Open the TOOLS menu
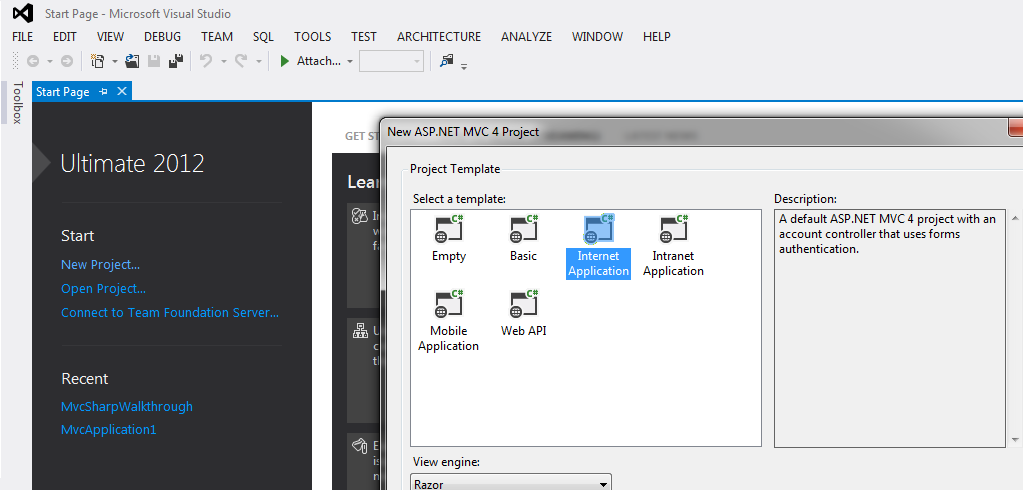Viewport: 1023px width, 490px height. click(x=313, y=37)
